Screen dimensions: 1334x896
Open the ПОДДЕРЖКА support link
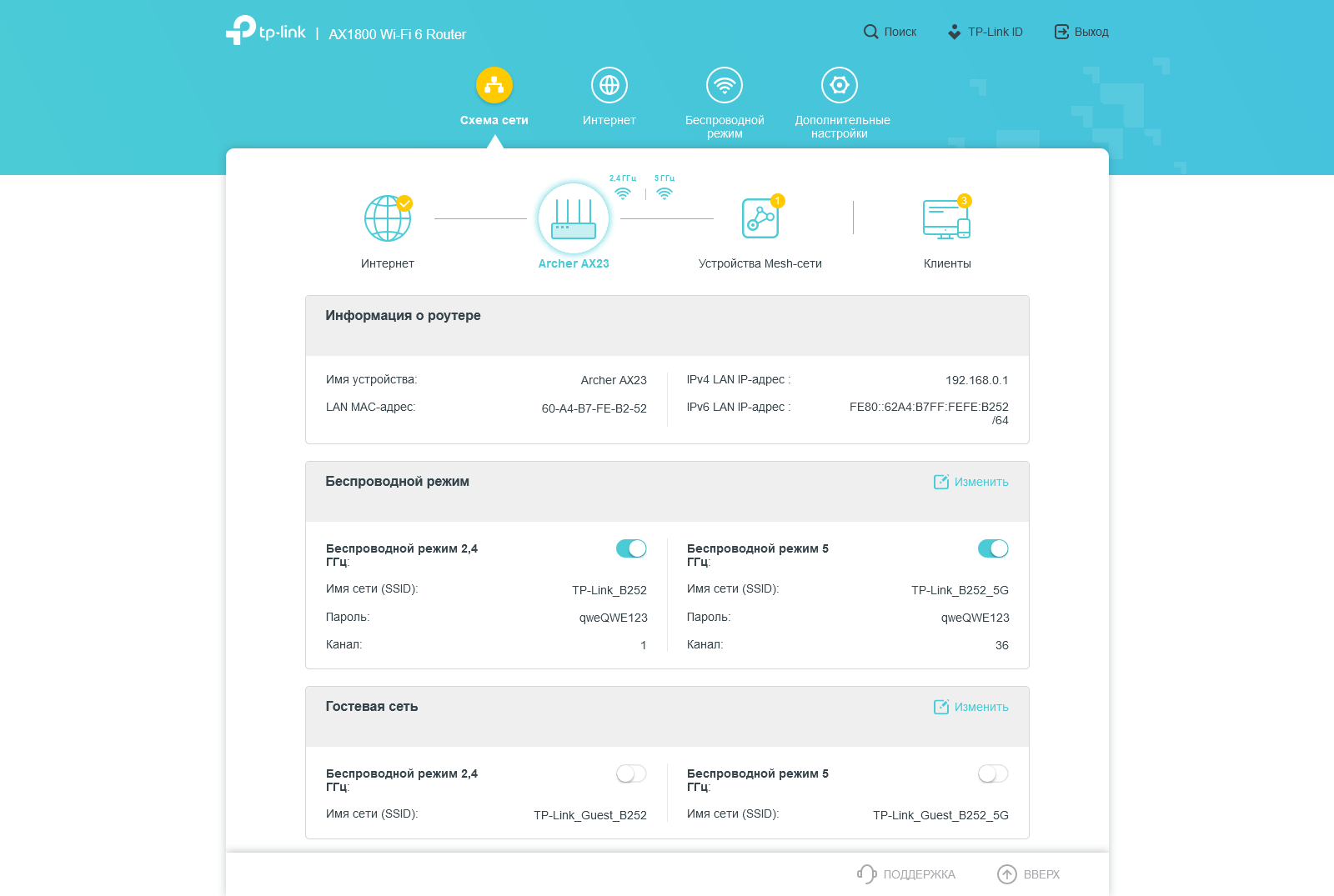click(x=920, y=874)
